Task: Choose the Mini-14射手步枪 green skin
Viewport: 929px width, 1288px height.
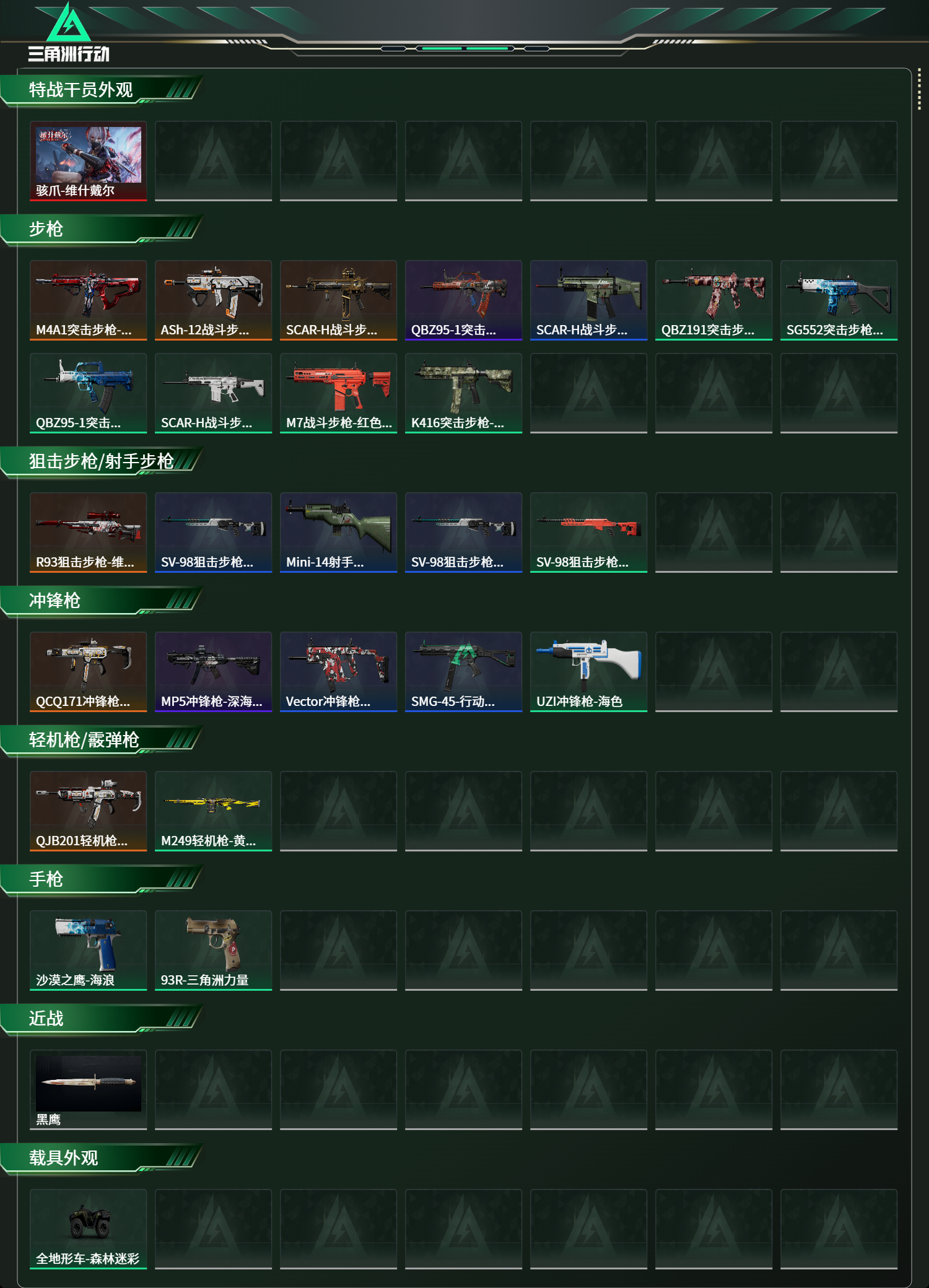Action: click(x=339, y=533)
